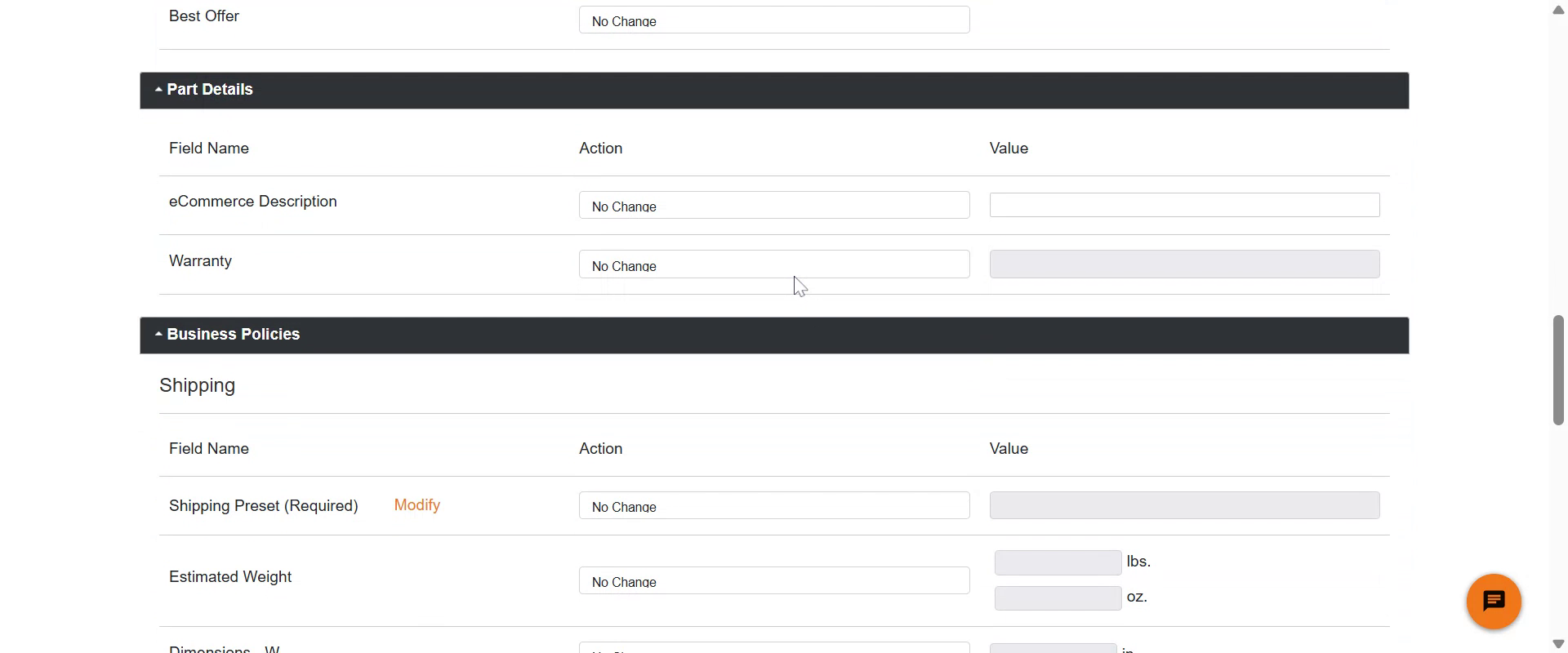Open eCommerce Description action dropdown
This screenshot has width=1568, height=653.
[774, 205]
